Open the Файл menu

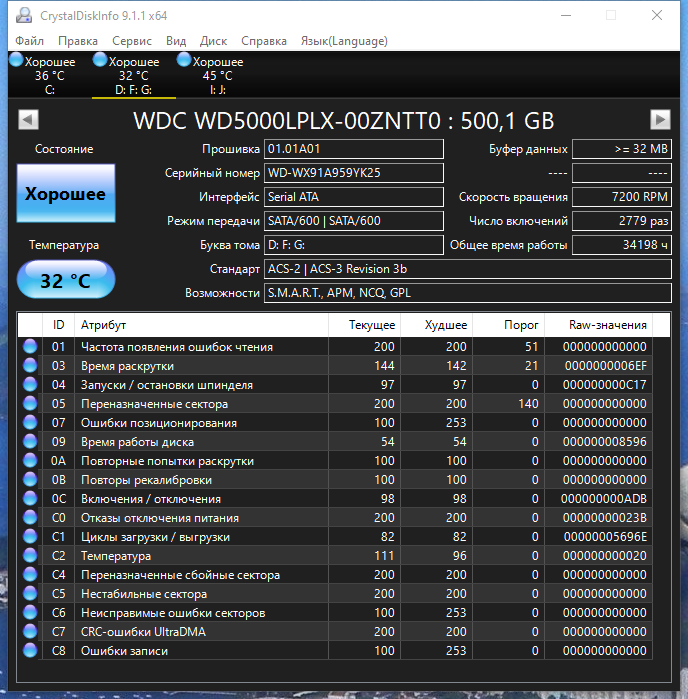point(29,41)
